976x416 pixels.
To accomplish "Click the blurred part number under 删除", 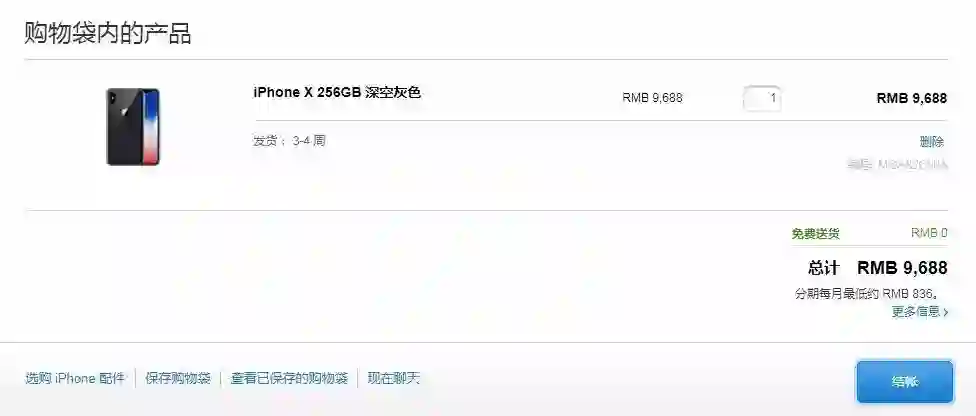I will [x=898, y=164].
